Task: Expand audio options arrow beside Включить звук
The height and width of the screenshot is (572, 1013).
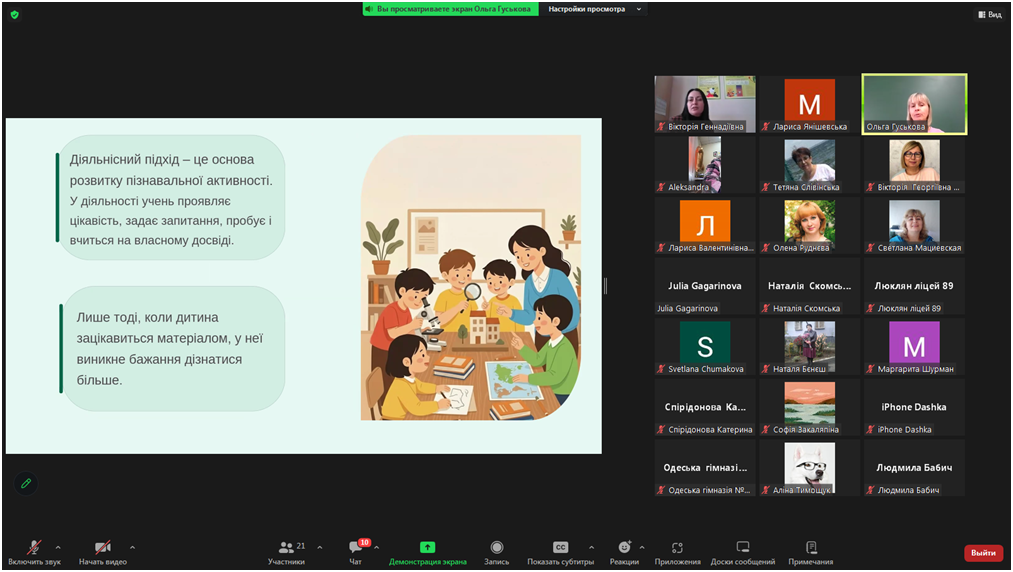Action: pos(58,547)
